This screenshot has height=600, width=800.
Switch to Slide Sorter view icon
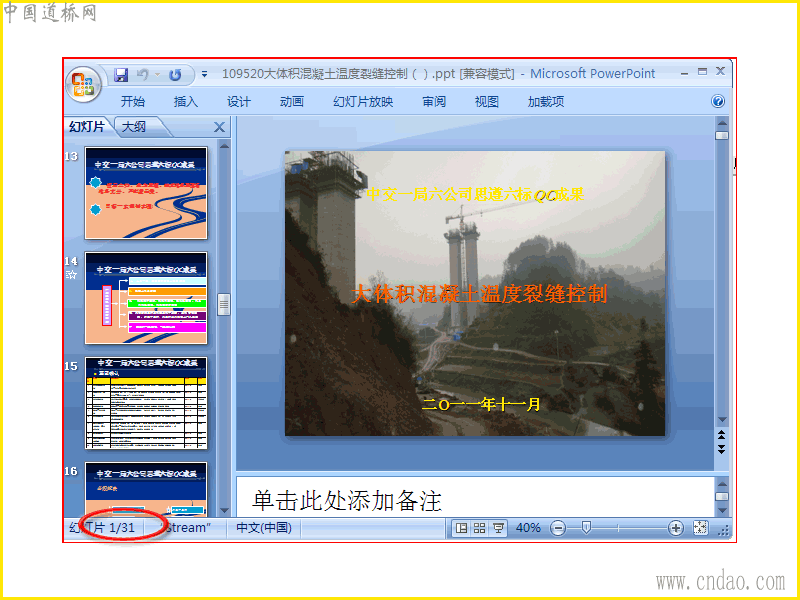coord(480,528)
